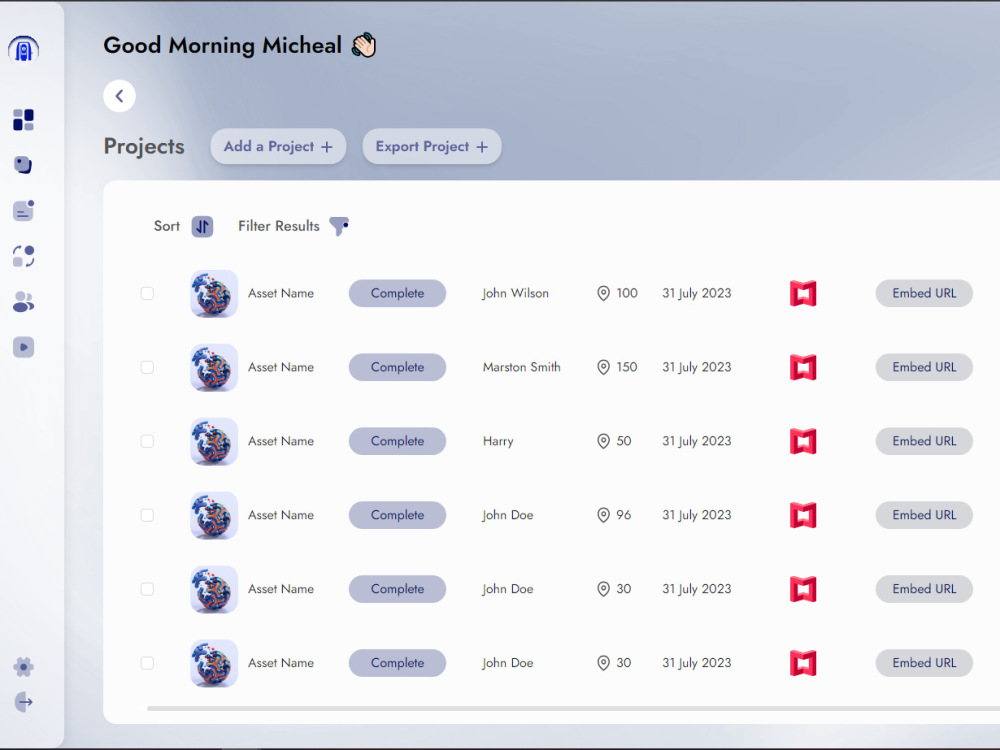Click the Filter Results label

tap(279, 226)
